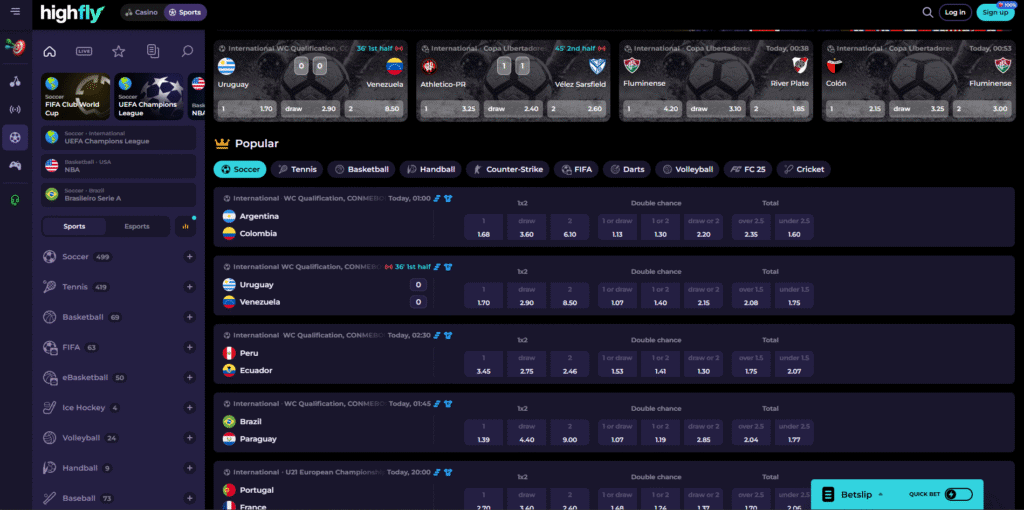This screenshot has height=510, width=1024.
Task: Click the eBasketball icon in sports list
Action: (49, 377)
